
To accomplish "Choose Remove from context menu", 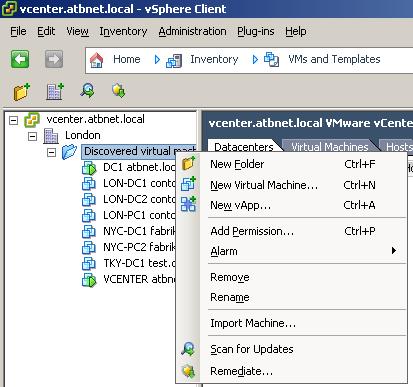I will point(292,277).
